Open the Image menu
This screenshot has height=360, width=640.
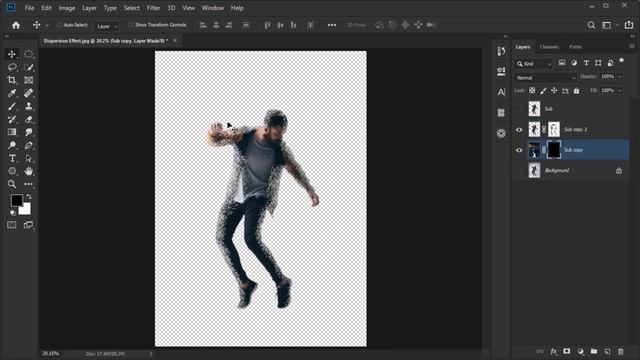[67, 8]
